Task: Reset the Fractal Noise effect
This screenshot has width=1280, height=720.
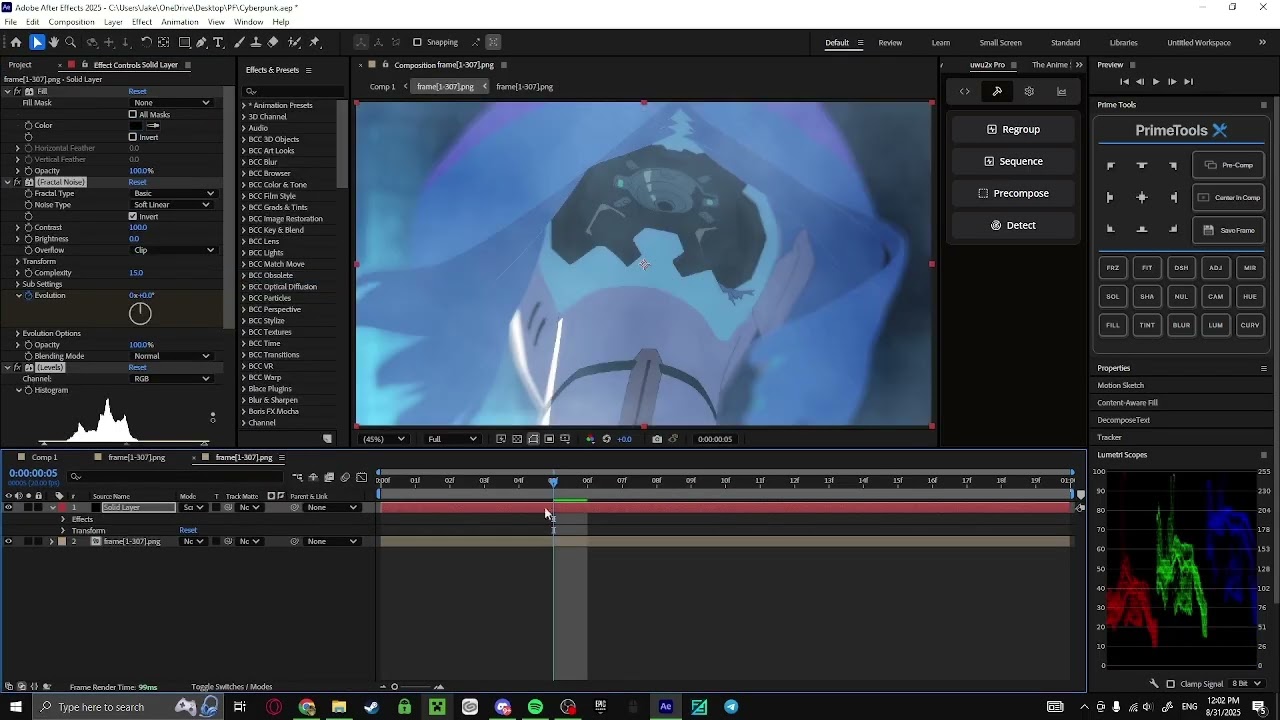Action: click(138, 182)
